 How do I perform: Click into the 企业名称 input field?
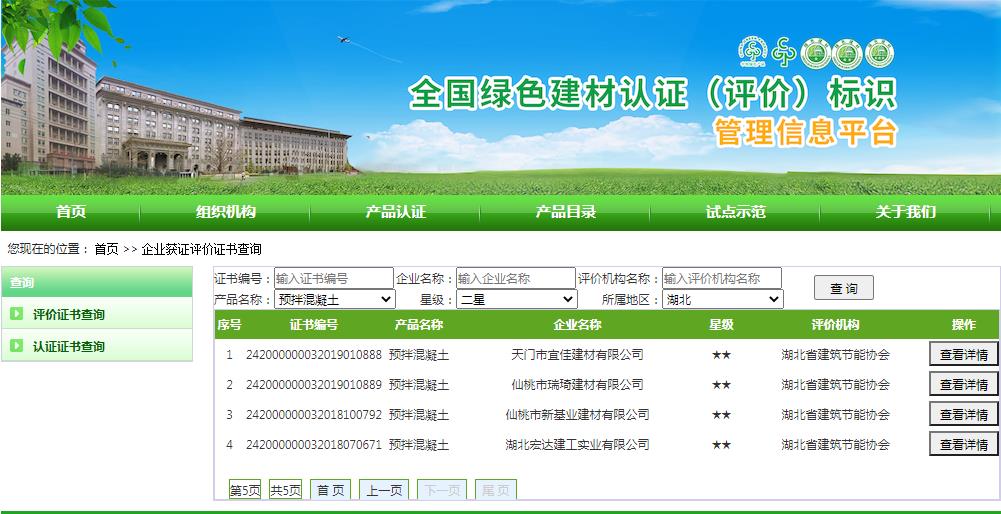(515, 278)
